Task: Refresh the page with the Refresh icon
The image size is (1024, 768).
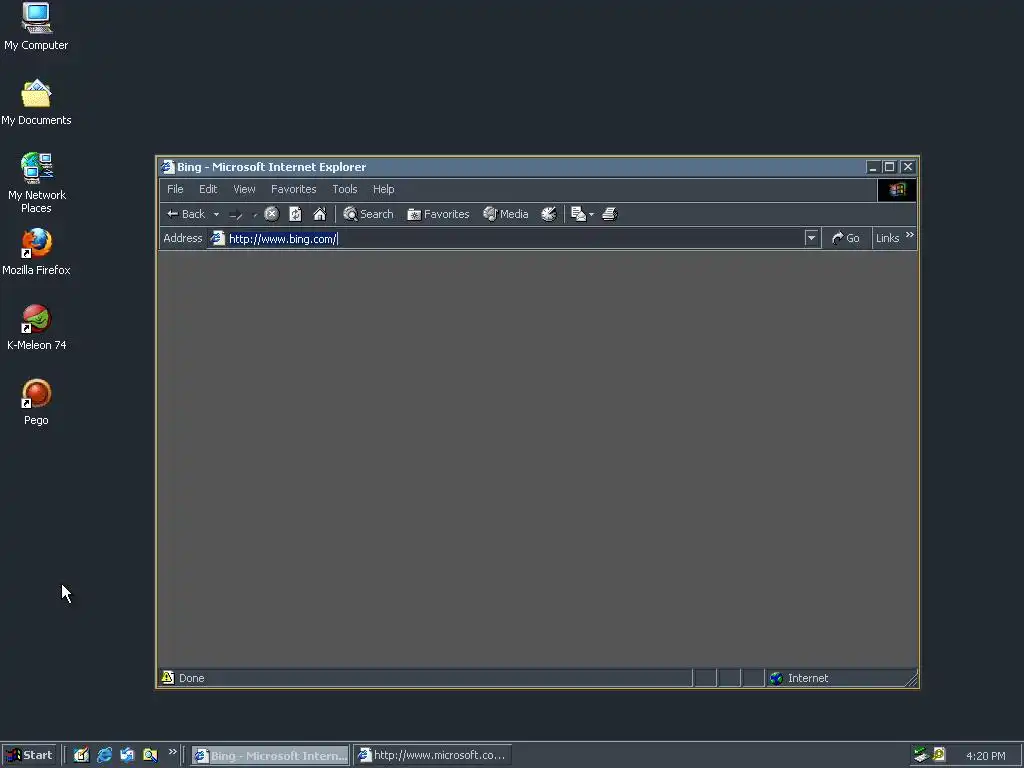Action: point(295,214)
